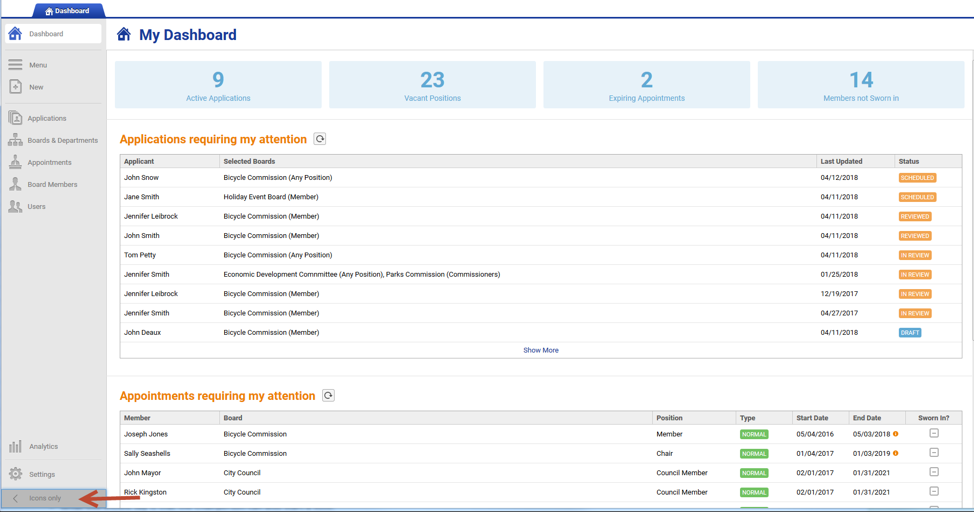Viewport: 974px width, 512px height.
Task: Open Joseph Jones appointment row
Action: pyautogui.click(x=540, y=434)
